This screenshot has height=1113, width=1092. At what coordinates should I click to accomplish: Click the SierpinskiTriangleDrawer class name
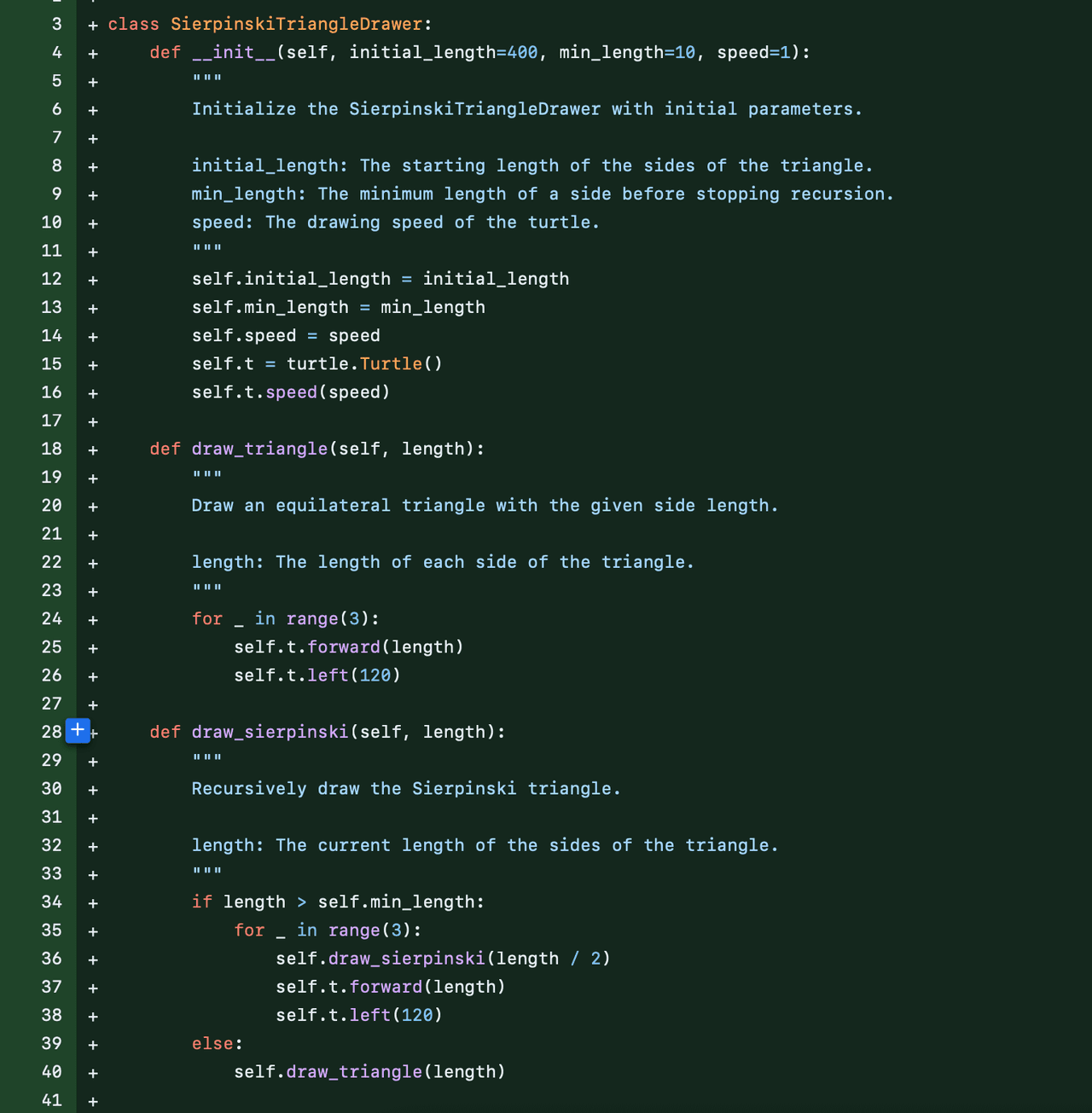[x=296, y=24]
